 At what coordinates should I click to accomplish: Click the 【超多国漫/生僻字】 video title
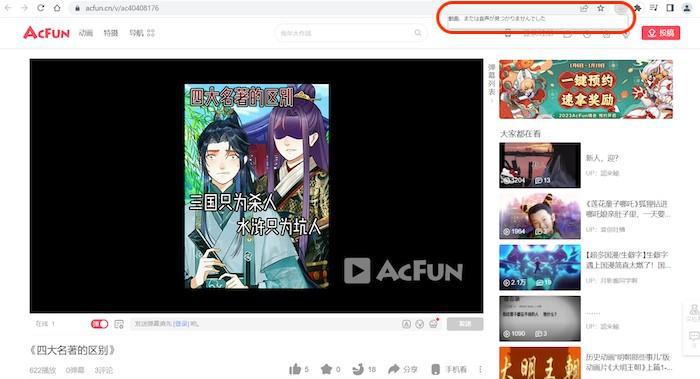[x=628, y=260]
